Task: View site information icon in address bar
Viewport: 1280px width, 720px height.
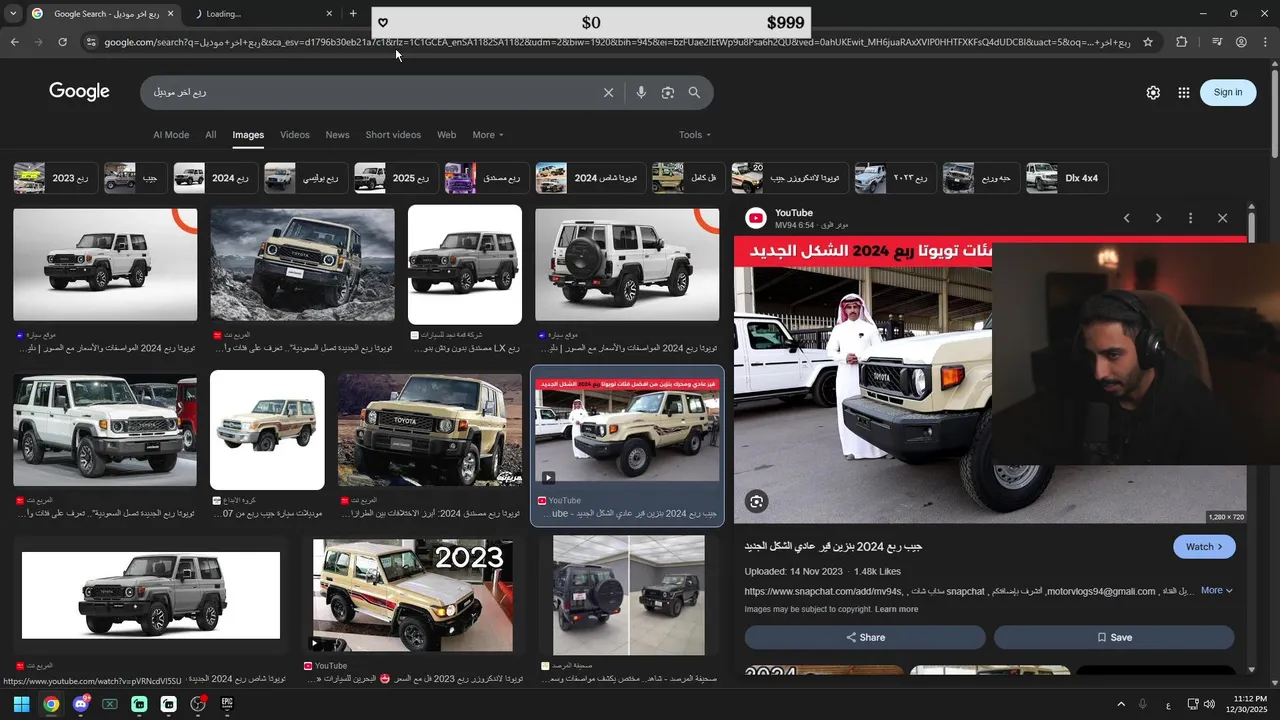Action: [91, 42]
